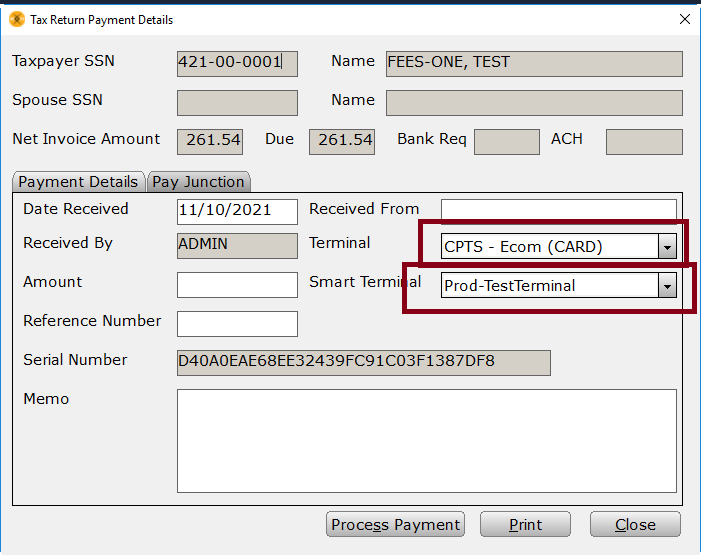Click the Process Payment button

click(x=395, y=525)
